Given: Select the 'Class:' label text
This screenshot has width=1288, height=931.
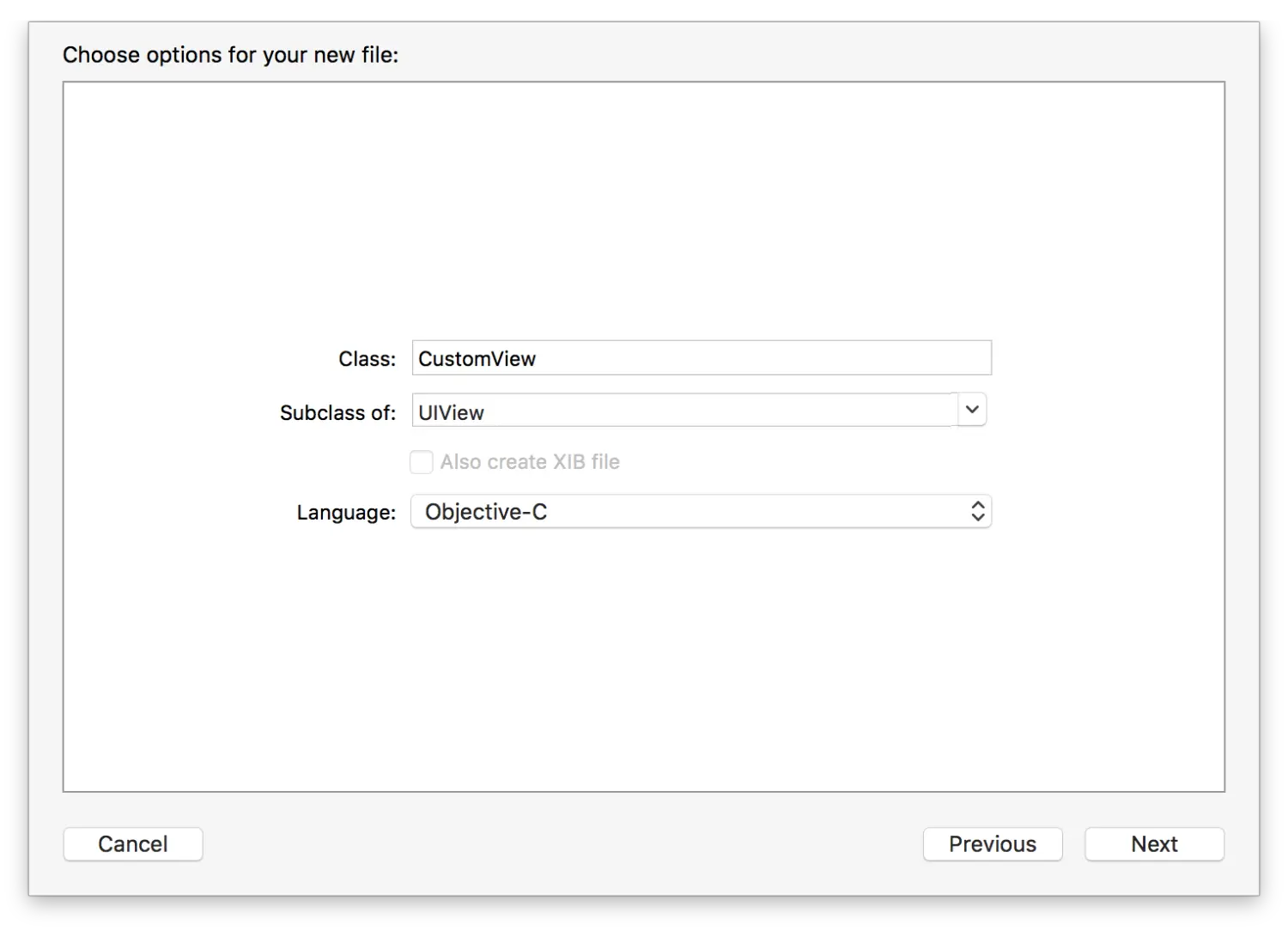Looking at the screenshot, I should tap(368, 359).
